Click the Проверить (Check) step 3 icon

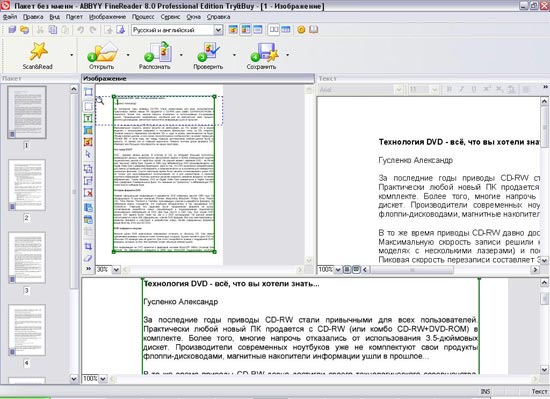[208, 53]
